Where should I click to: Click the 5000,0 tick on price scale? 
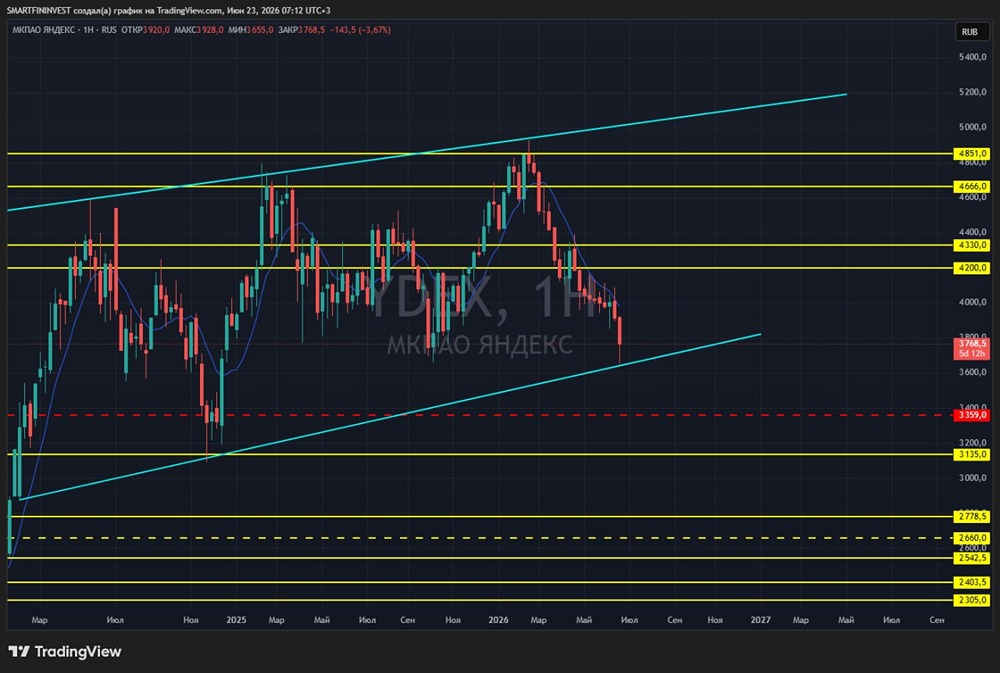[x=973, y=127]
